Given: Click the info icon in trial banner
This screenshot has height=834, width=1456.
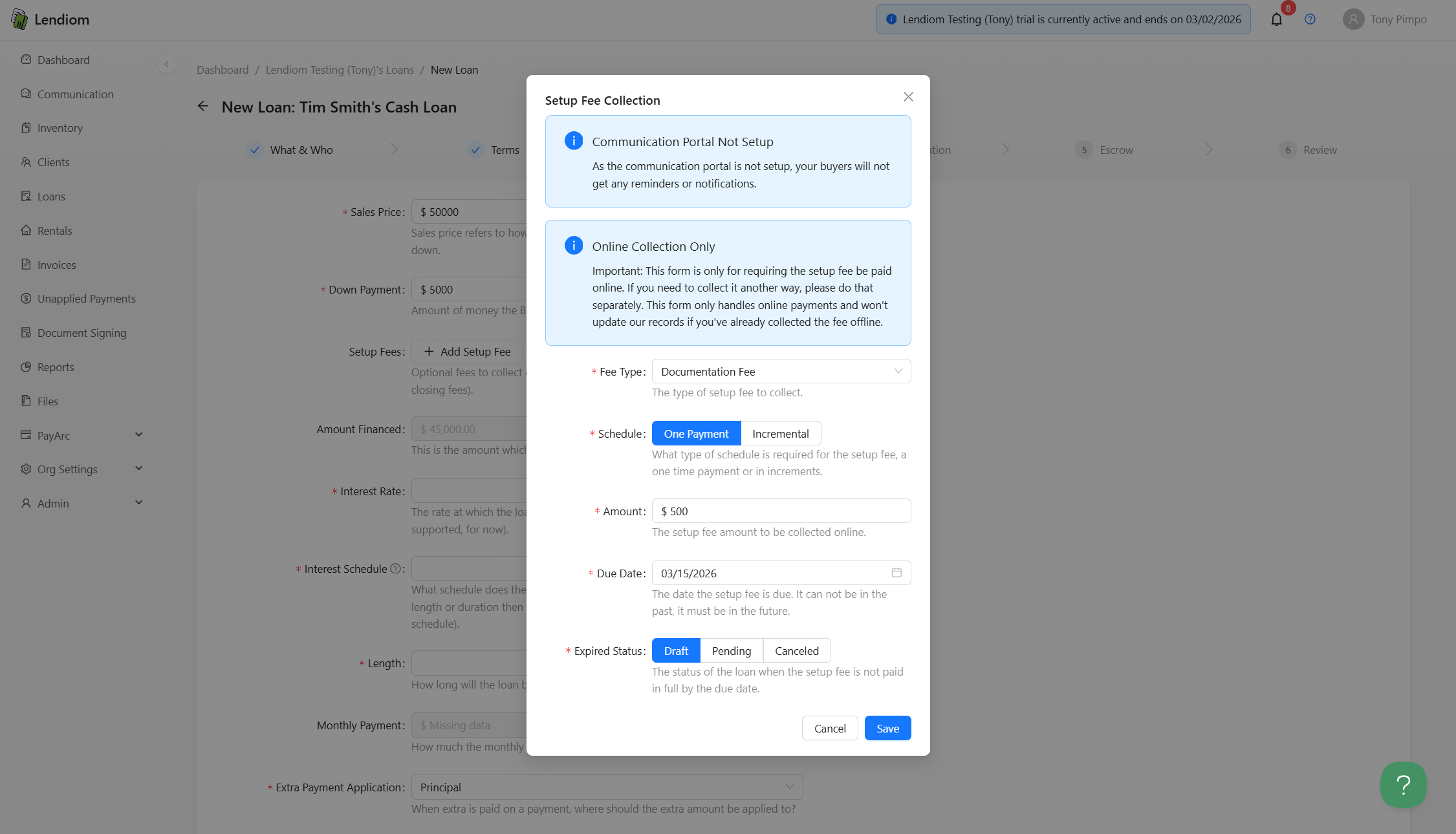Looking at the screenshot, I should pos(891,19).
